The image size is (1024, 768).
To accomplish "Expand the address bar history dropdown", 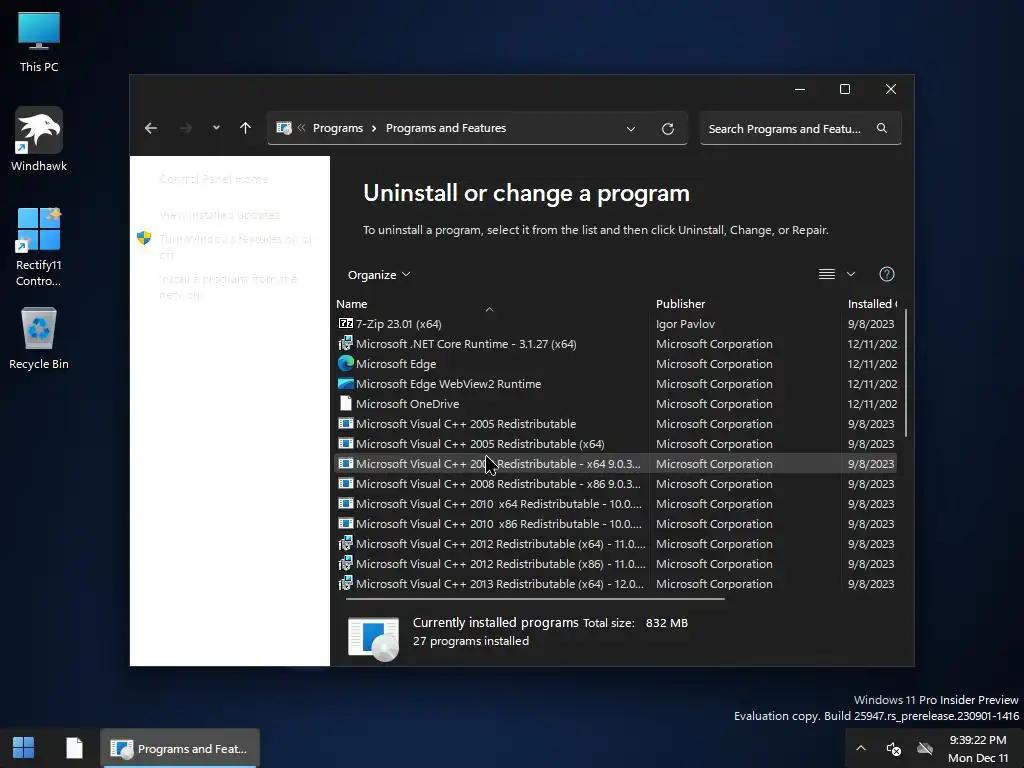I will [x=631, y=129].
